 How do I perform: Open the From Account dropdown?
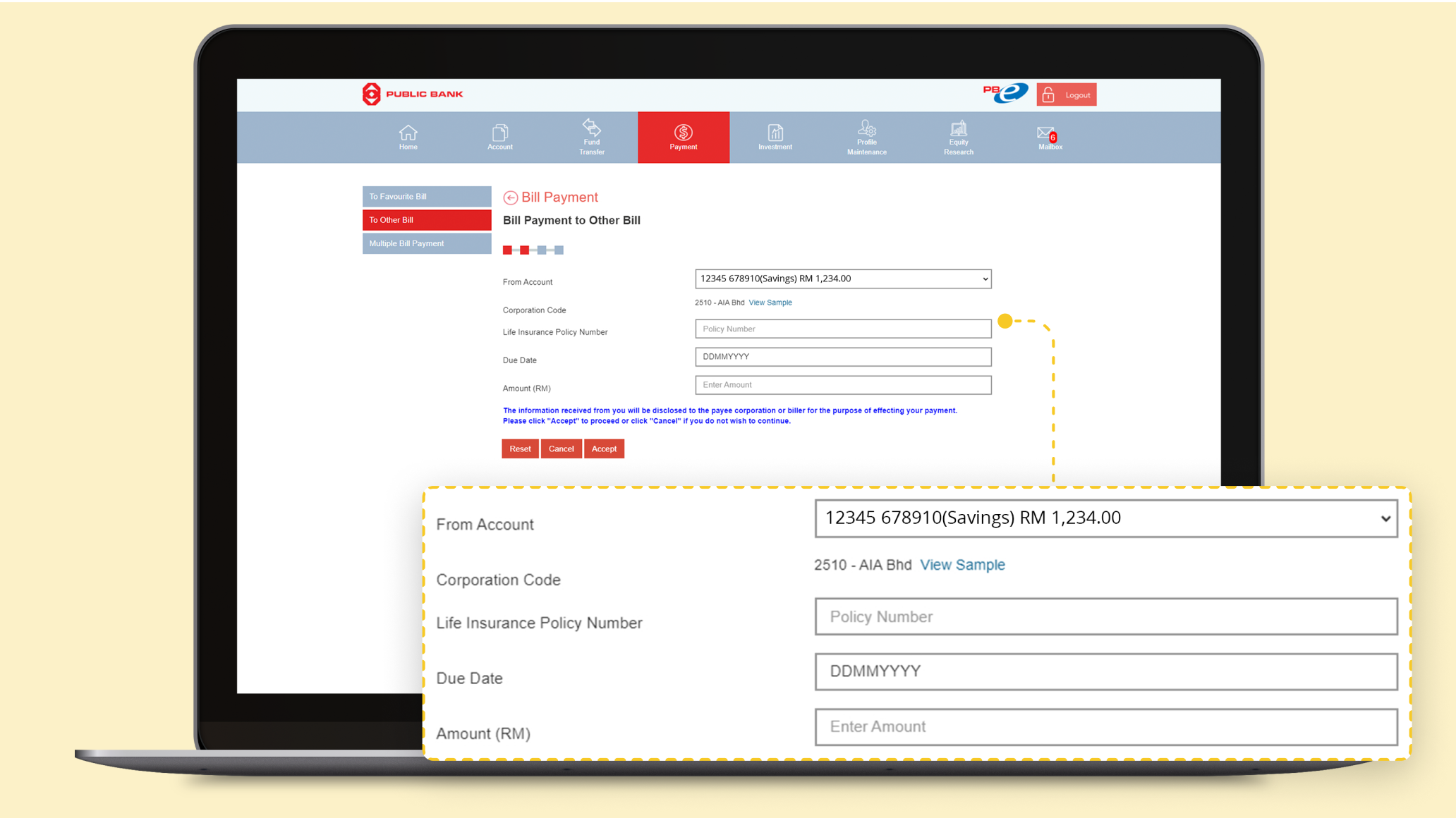[x=842, y=279]
